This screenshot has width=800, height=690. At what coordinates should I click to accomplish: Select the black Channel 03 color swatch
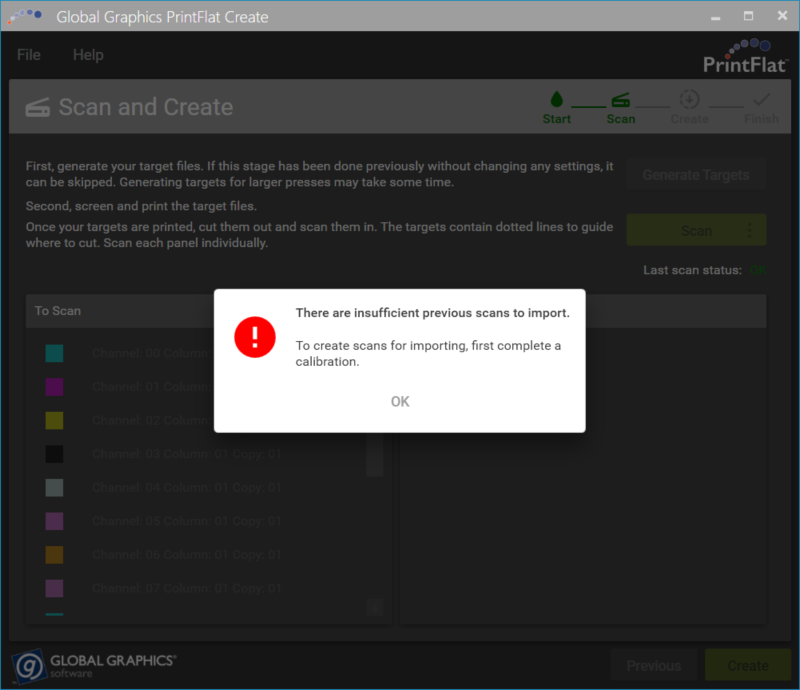[54, 454]
